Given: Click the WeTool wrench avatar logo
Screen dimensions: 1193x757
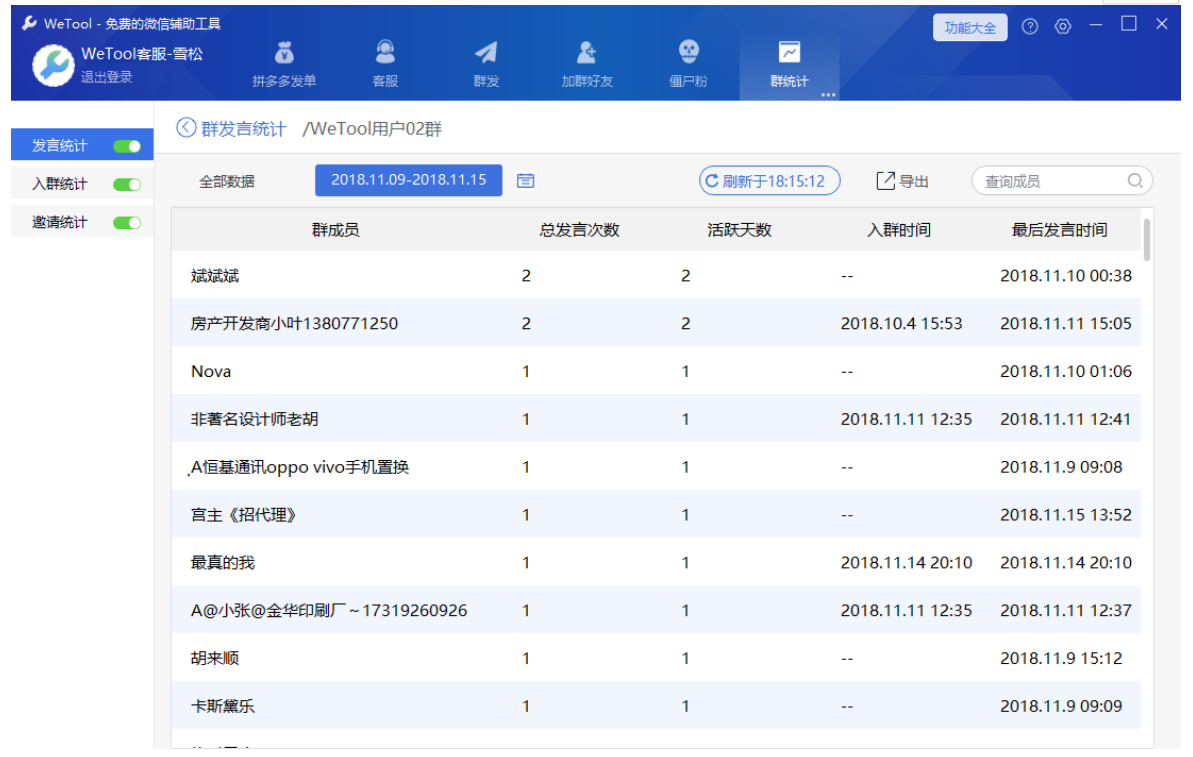Looking at the screenshot, I should [x=53, y=65].
